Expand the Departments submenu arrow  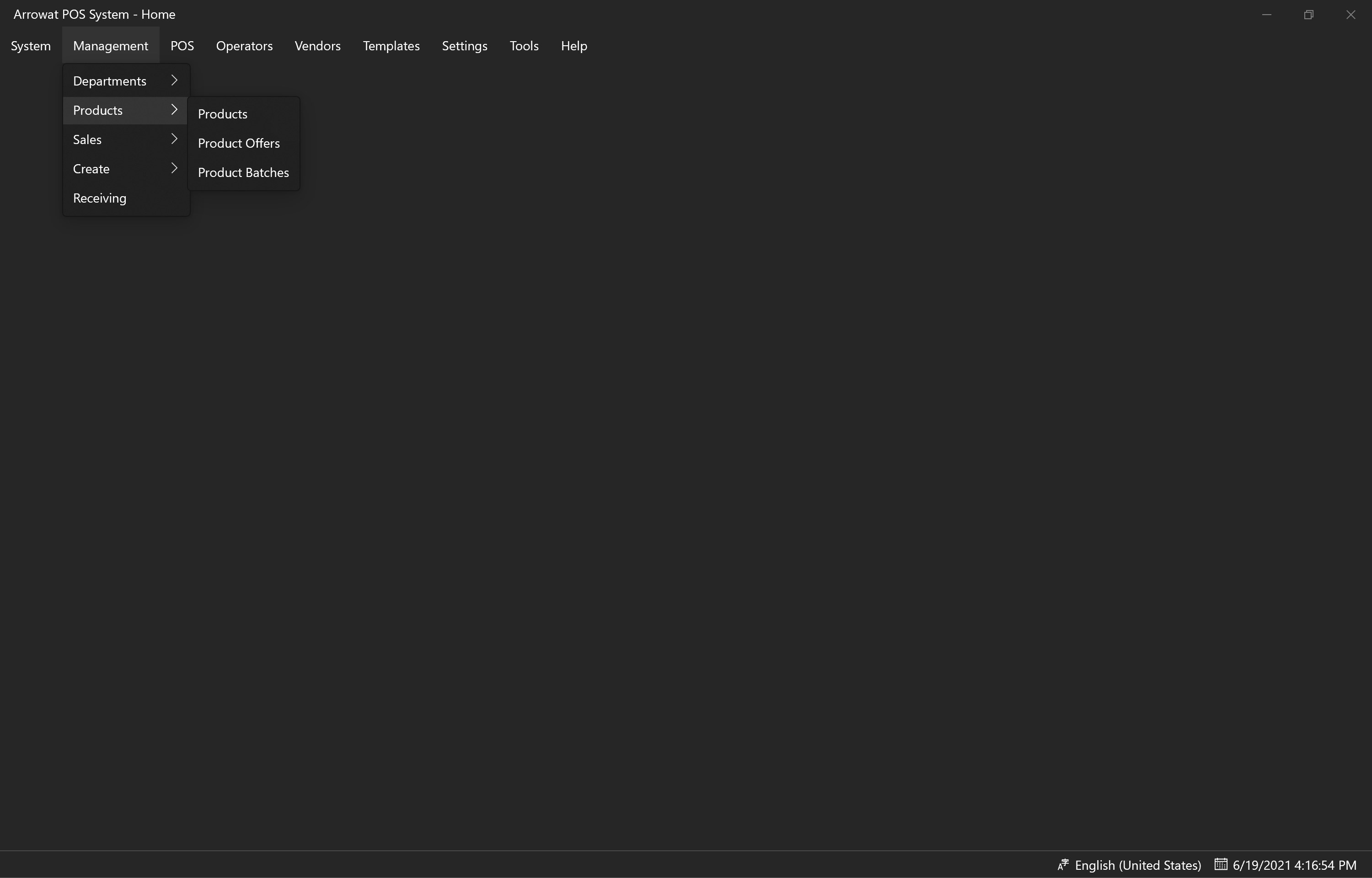tap(174, 81)
